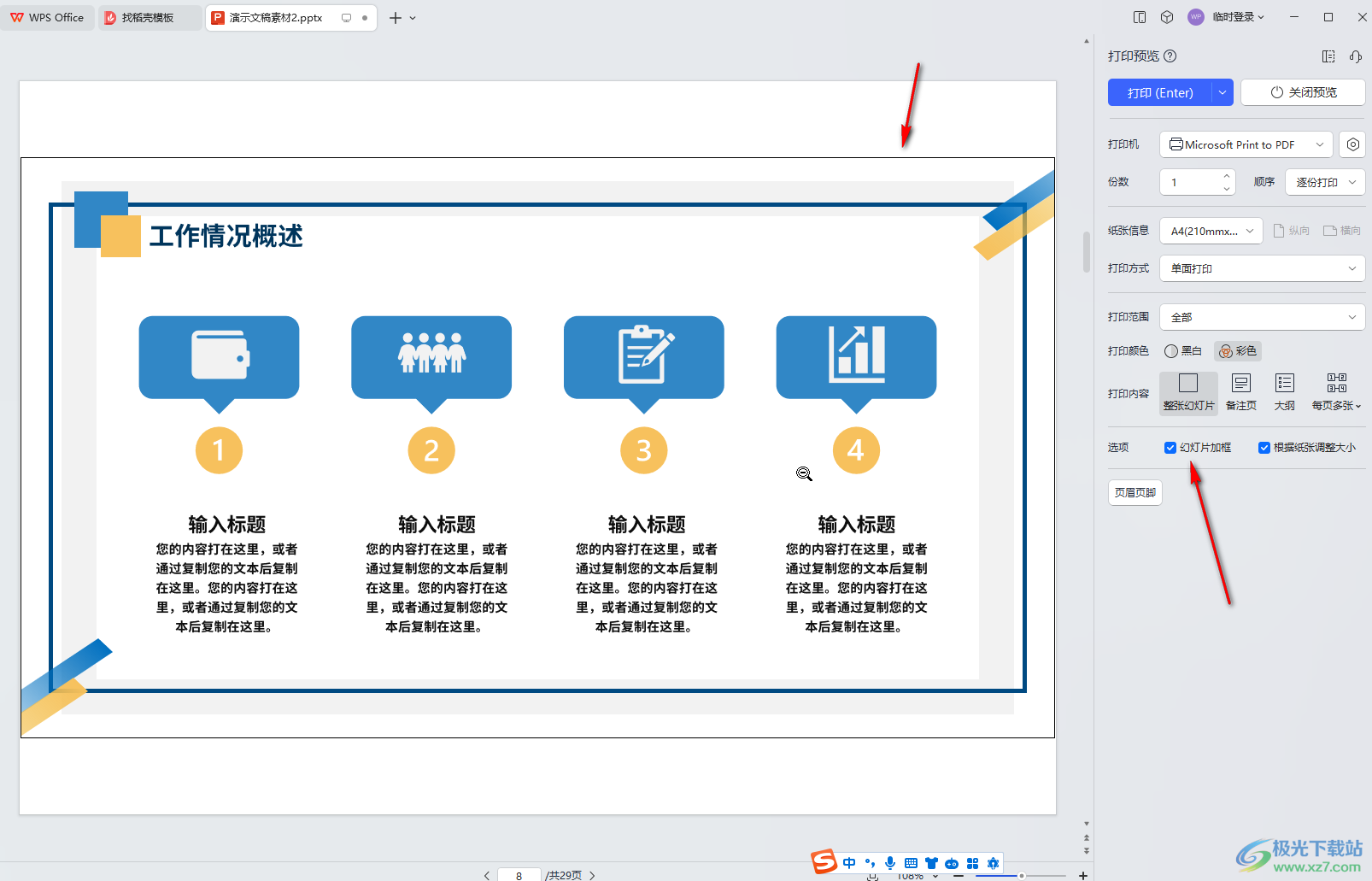1372x881 pixels.
Task: Open the 临时登录 account dropdown
Action: tap(1238, 17)
